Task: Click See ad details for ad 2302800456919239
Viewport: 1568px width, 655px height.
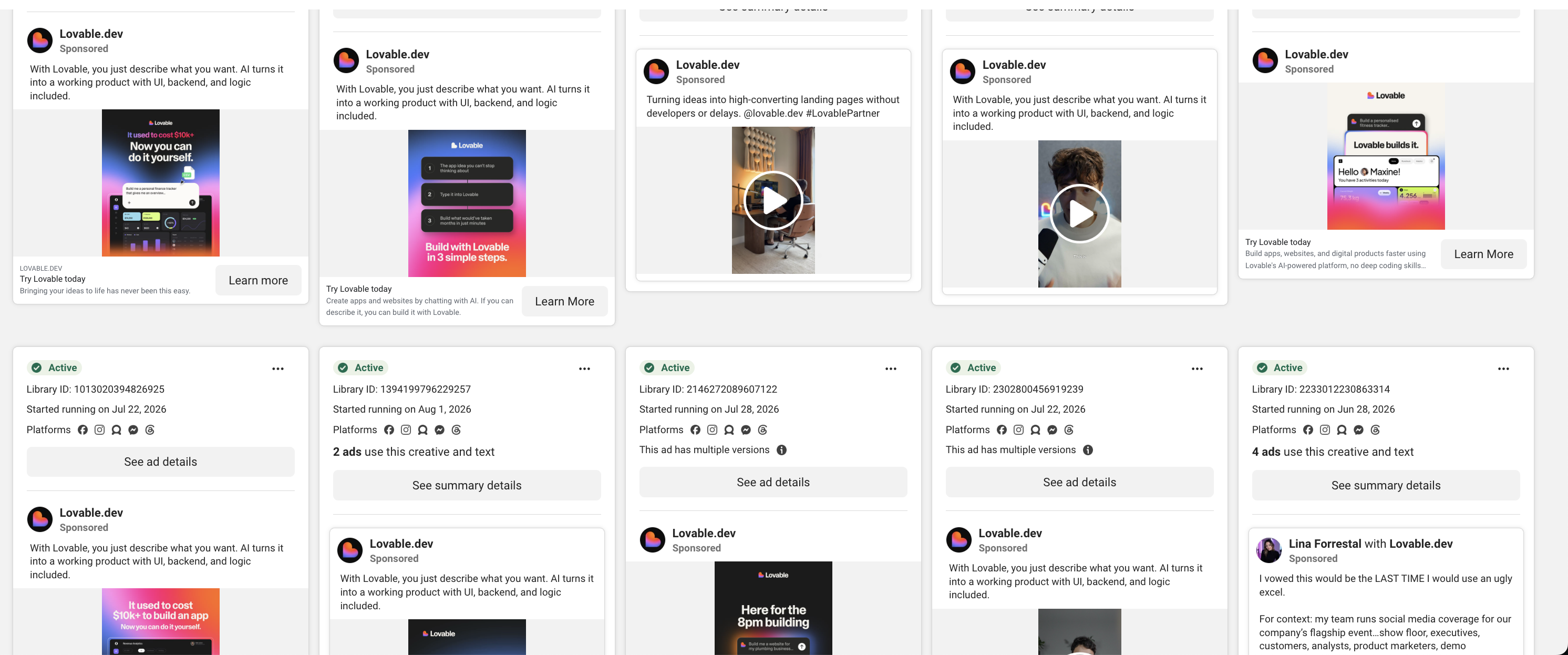Action: click(1079, 482)
